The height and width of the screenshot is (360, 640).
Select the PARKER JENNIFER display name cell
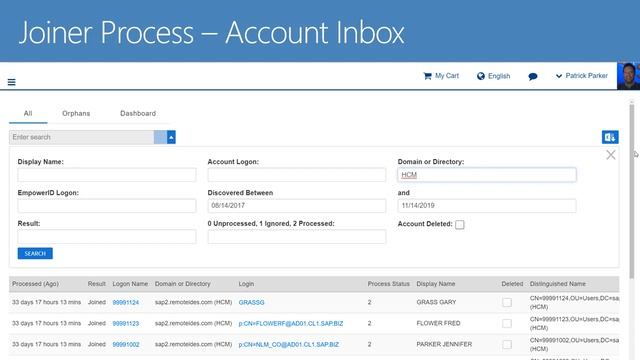point(444,344)
